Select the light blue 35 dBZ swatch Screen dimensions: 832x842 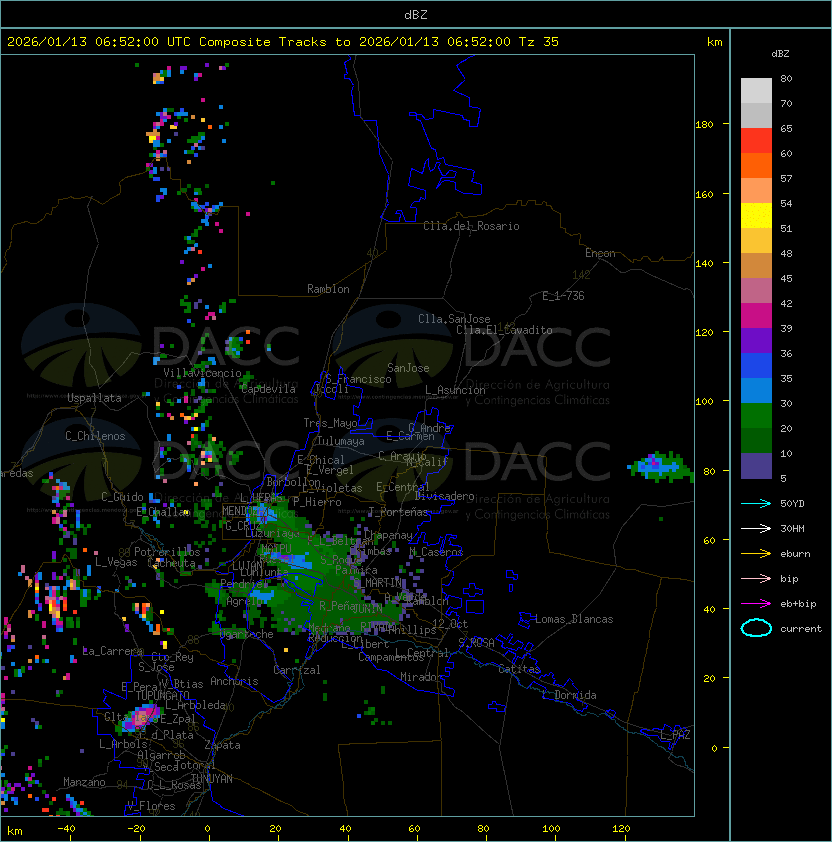pos(756,390)
